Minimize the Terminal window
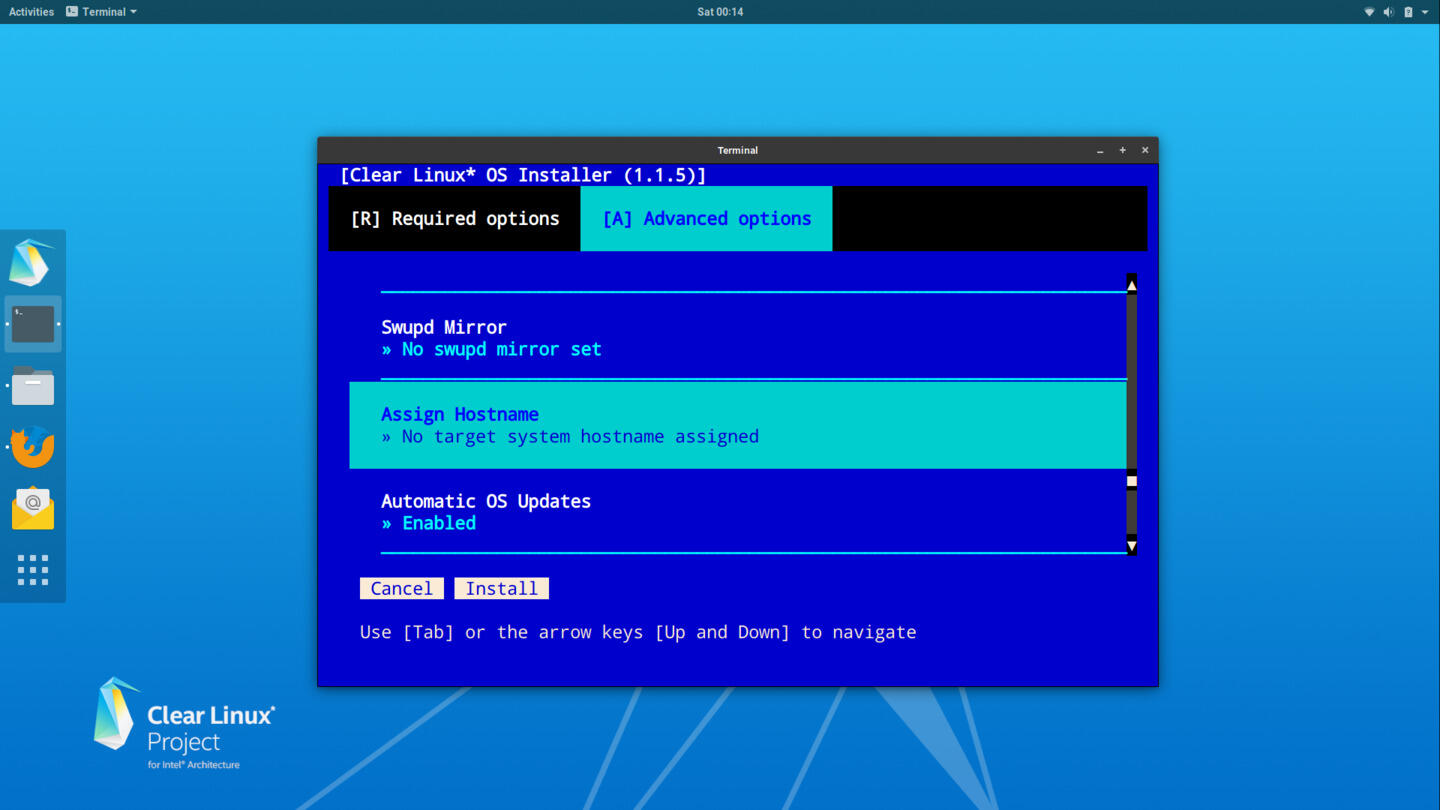The image size is (1440, 810). (1100, 150)
